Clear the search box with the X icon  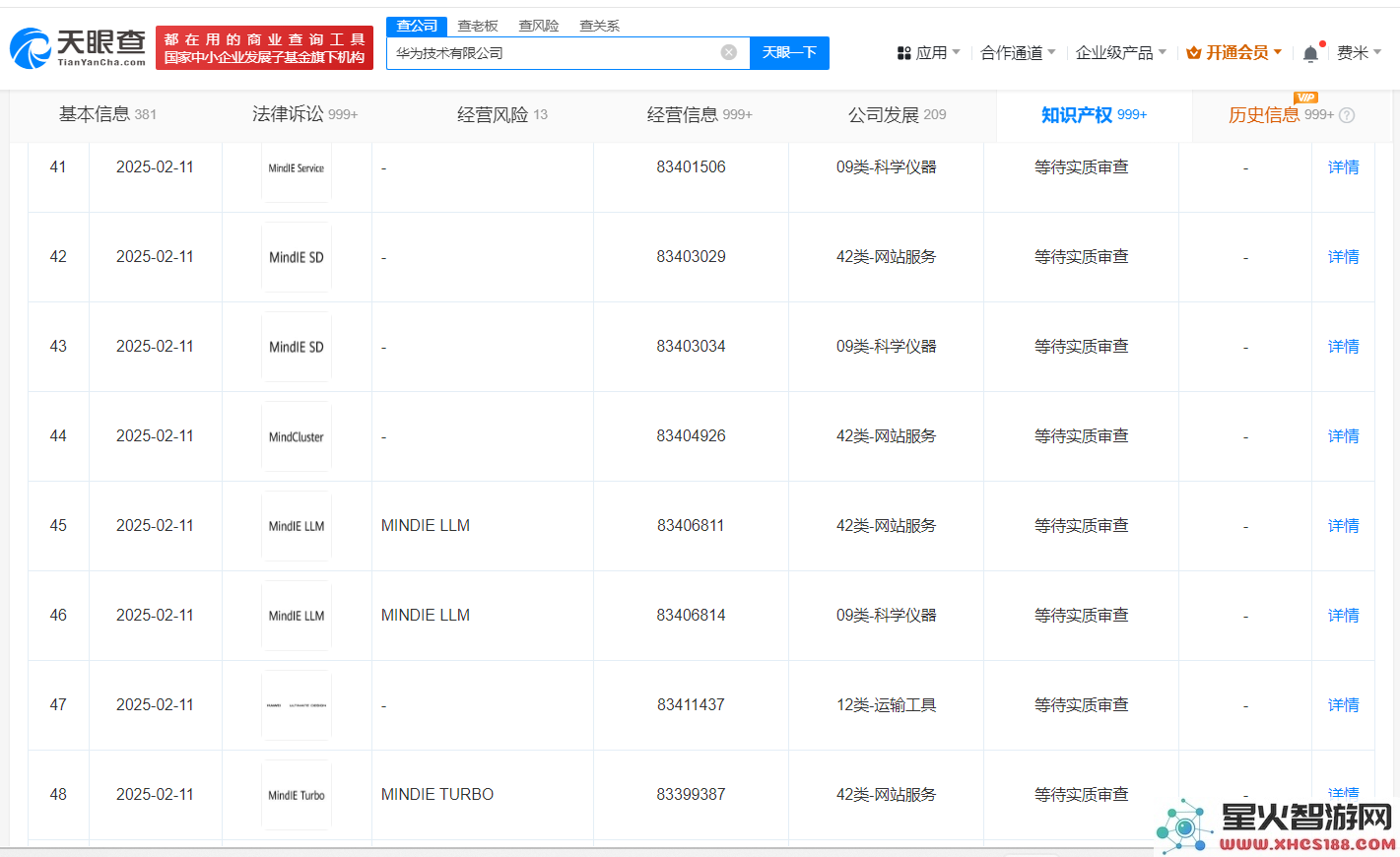729,52
